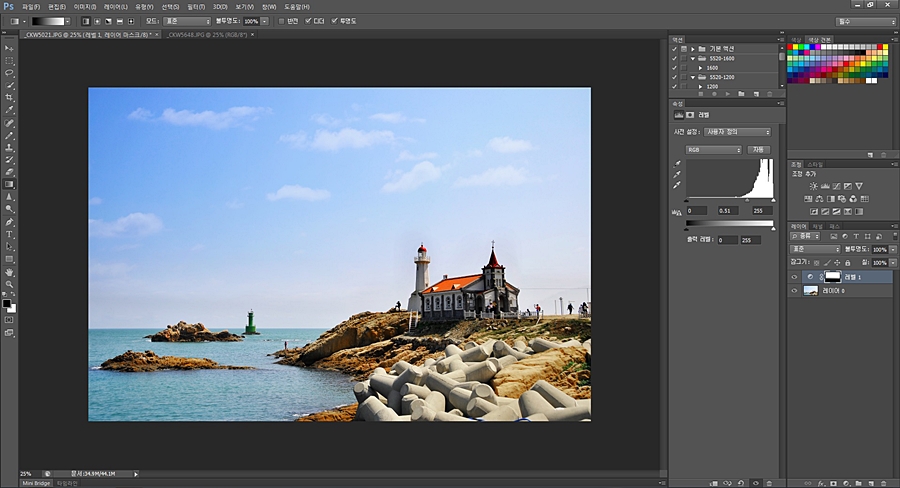Toggle the 디더 (Dither) checkbox
Viewport: 900px width, 488px height.
tap(307, 20)
